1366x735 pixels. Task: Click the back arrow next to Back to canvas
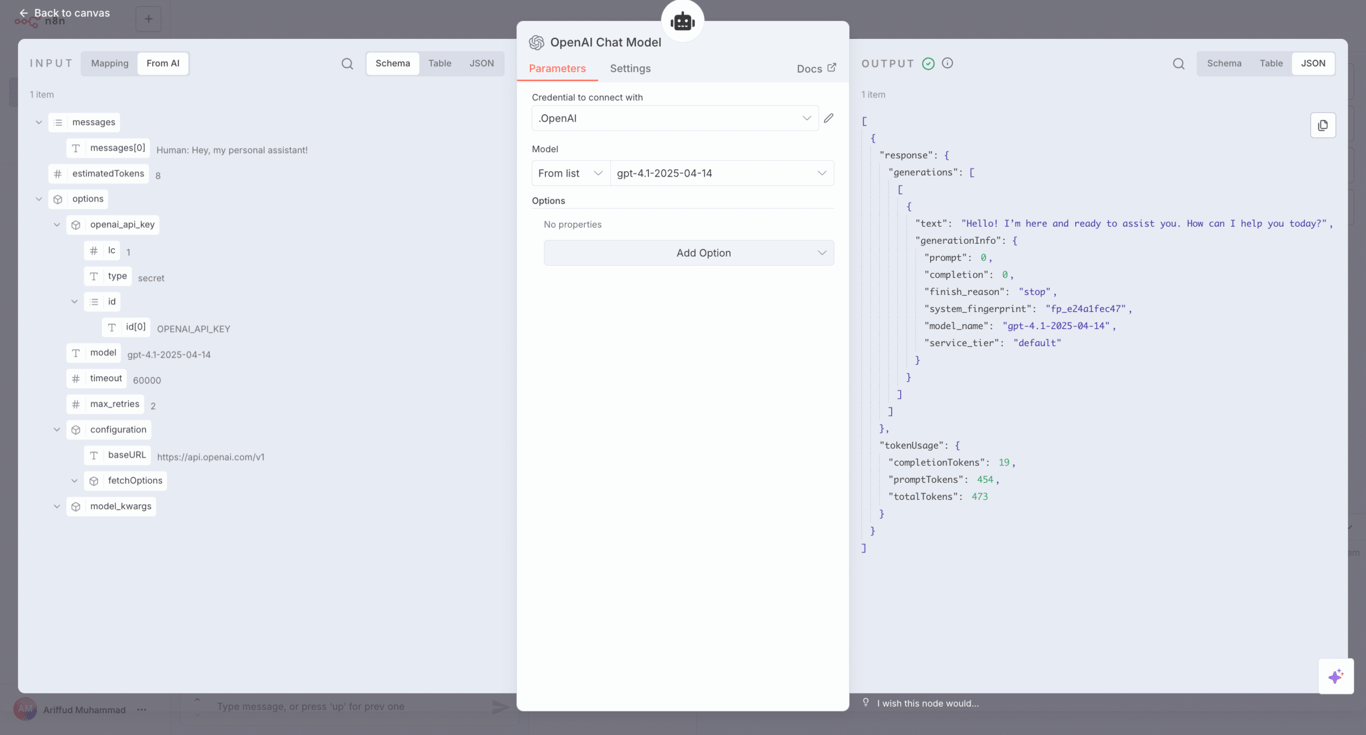coord(23,14)
